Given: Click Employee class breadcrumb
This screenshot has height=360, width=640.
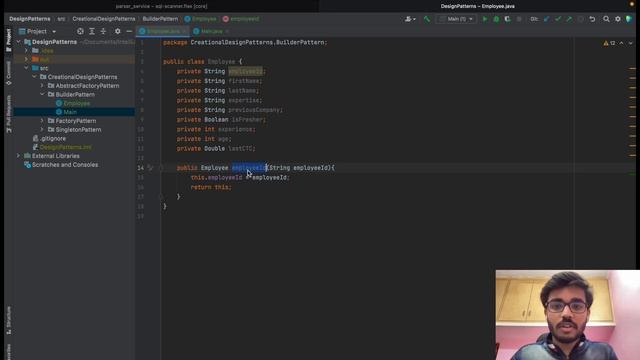Looking at the screenshot, I should tap(200, 19).
